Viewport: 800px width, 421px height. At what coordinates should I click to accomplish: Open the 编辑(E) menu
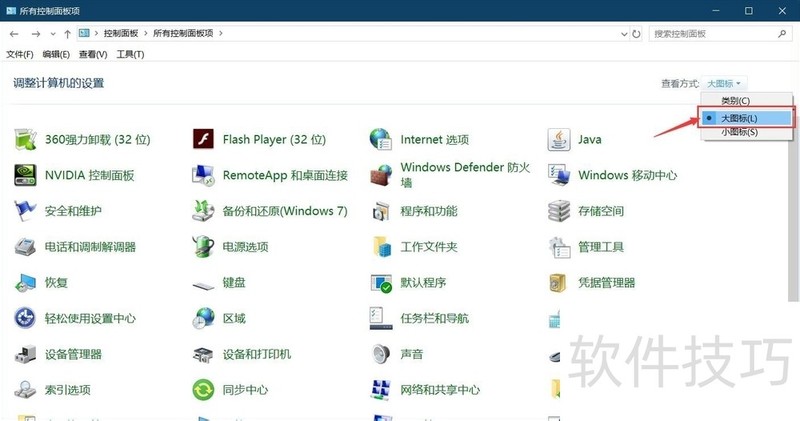pyautogui.click(x=56, y=54)
